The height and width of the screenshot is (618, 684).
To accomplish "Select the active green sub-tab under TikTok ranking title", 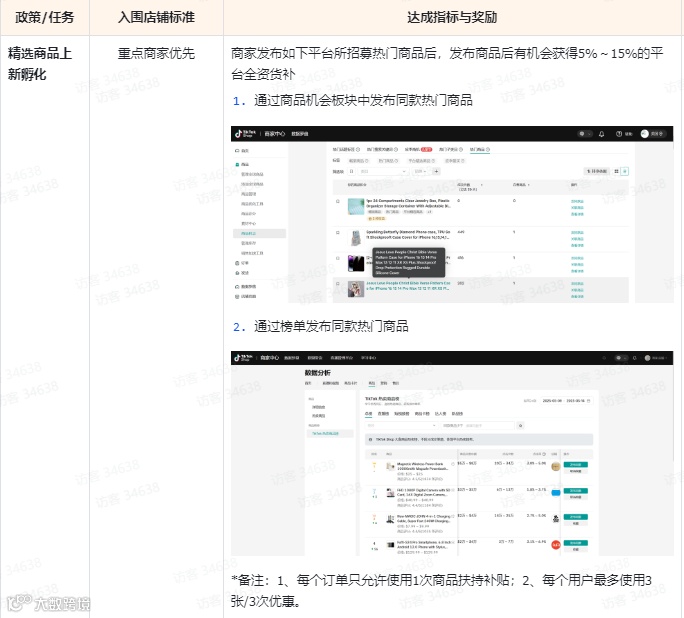I will coord(369,413).
